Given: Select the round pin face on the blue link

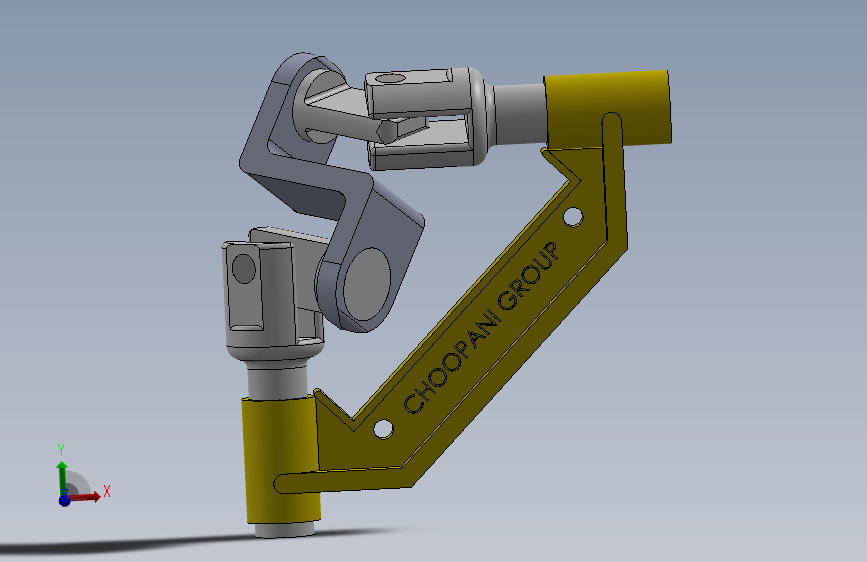Looking at the screenshot, I should click(x=367, y=284).
